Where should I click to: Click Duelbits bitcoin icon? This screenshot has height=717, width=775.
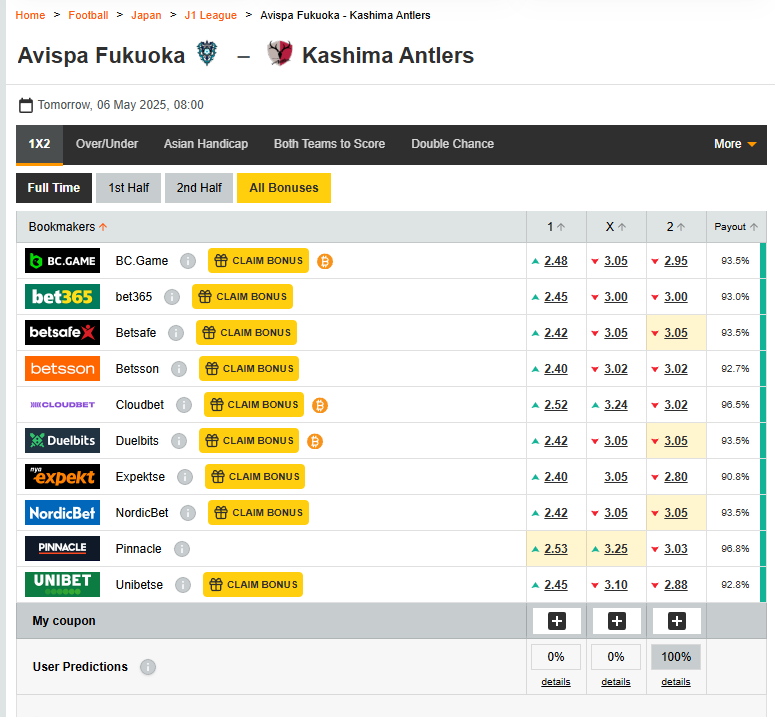315,441
